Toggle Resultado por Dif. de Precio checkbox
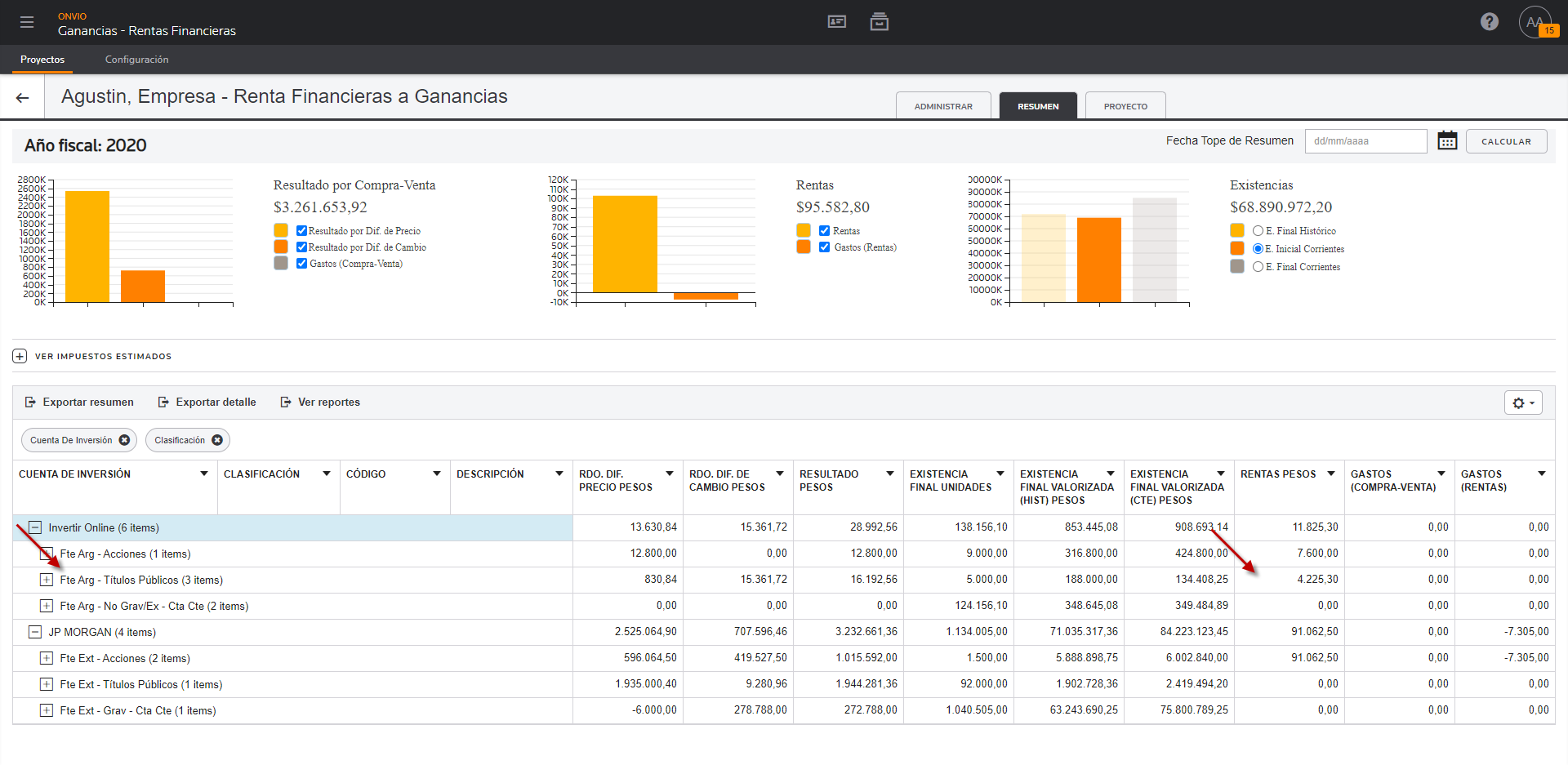 click(x=301, y=231)
